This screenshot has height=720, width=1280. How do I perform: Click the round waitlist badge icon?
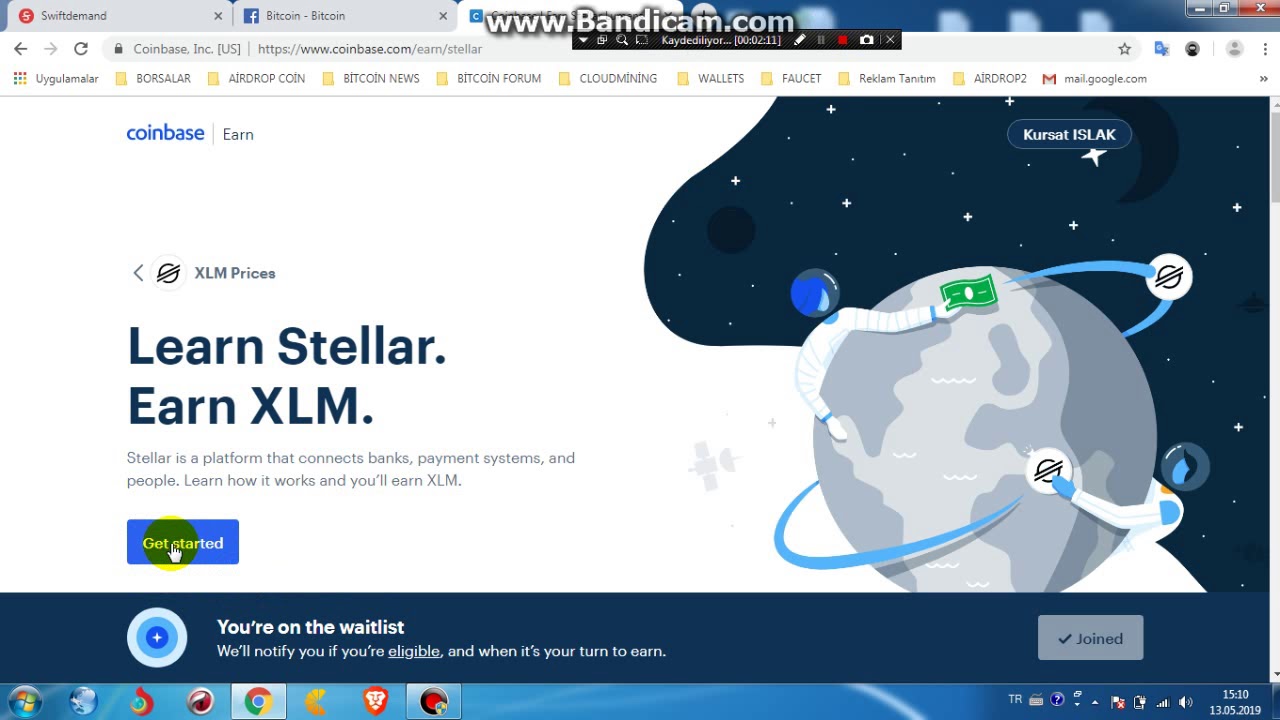157,637
